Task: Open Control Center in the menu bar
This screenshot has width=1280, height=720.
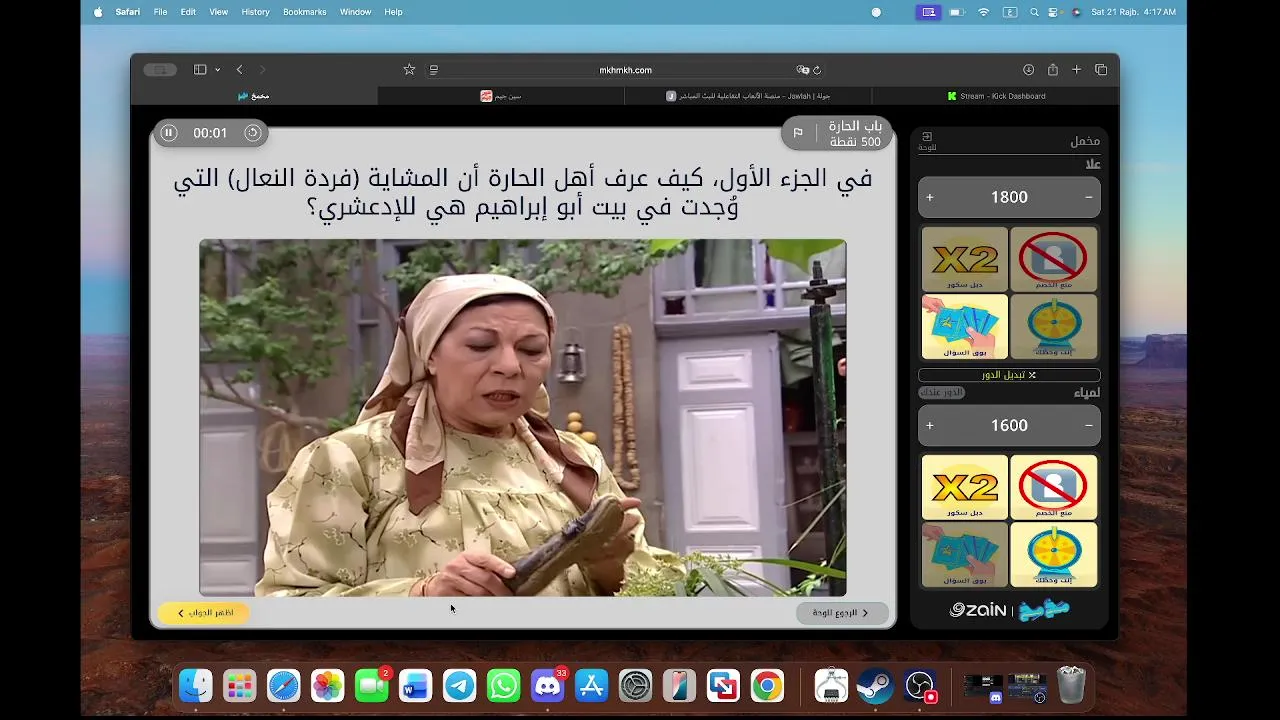Action: [x=1054, y=12]
